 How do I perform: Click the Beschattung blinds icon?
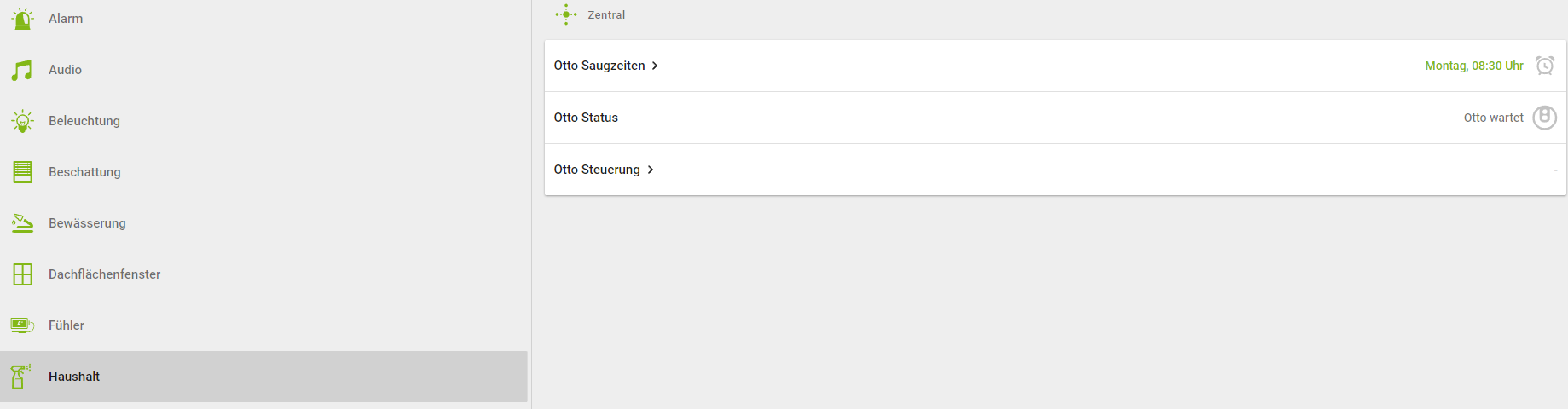click(23, 172)
